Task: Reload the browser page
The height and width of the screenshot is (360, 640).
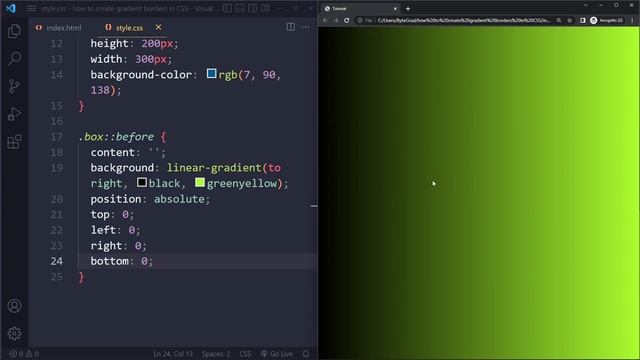Action: pyautogui.click(x=347, y=20)
